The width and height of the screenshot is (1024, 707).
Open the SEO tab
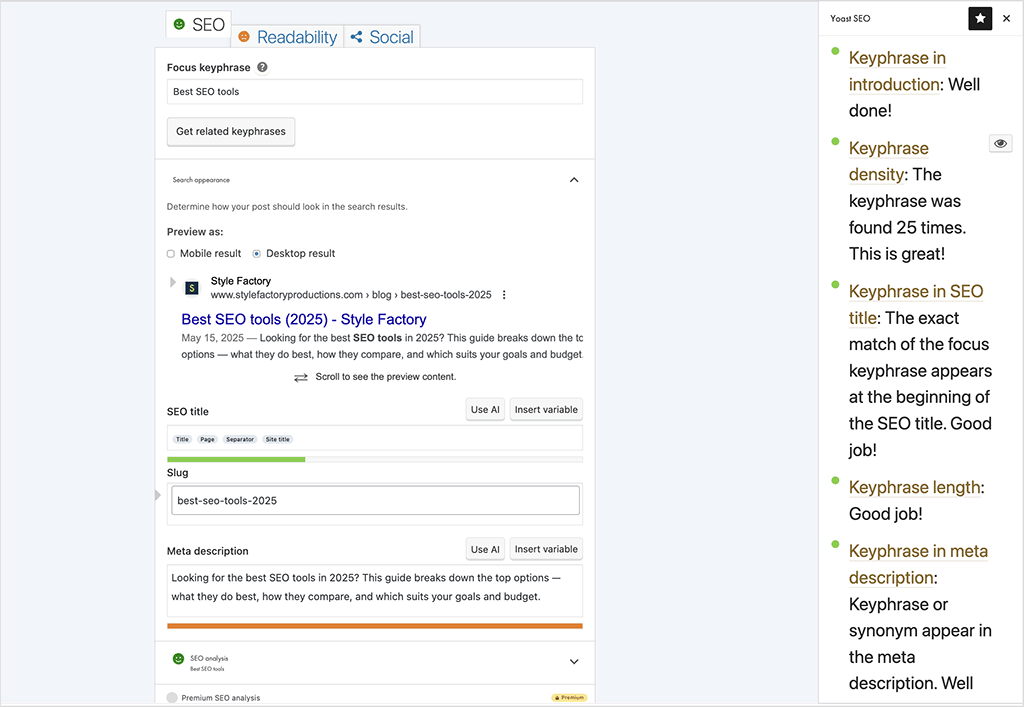click(x=199, y=25)
